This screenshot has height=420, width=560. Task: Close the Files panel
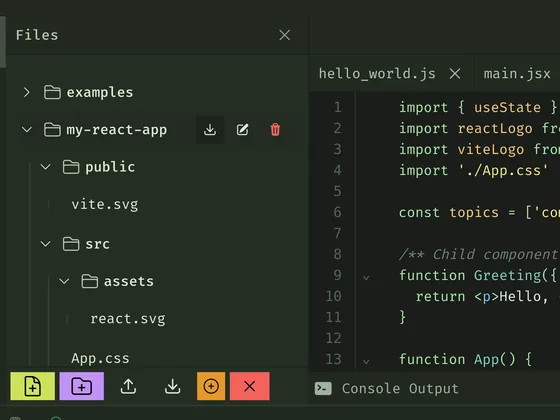(284, 35)
